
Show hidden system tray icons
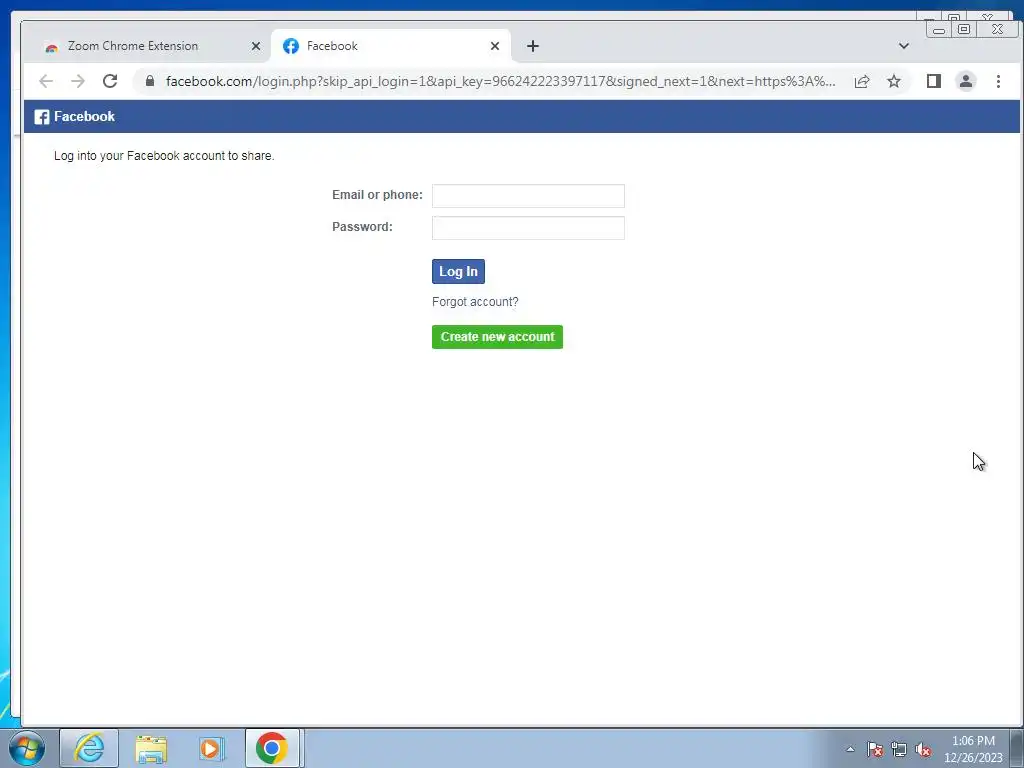850,749
